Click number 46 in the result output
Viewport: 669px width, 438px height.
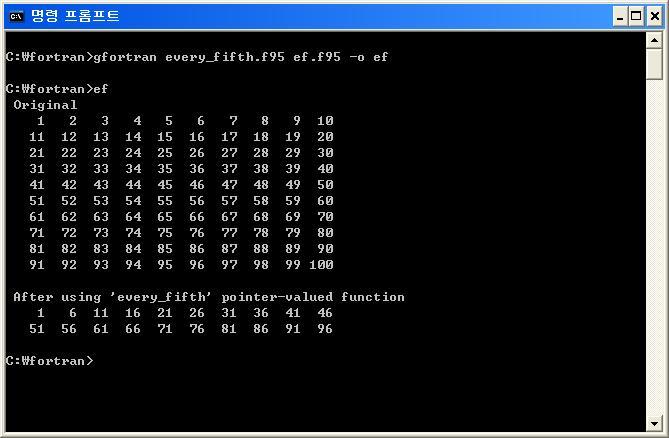tap(325, 313)
